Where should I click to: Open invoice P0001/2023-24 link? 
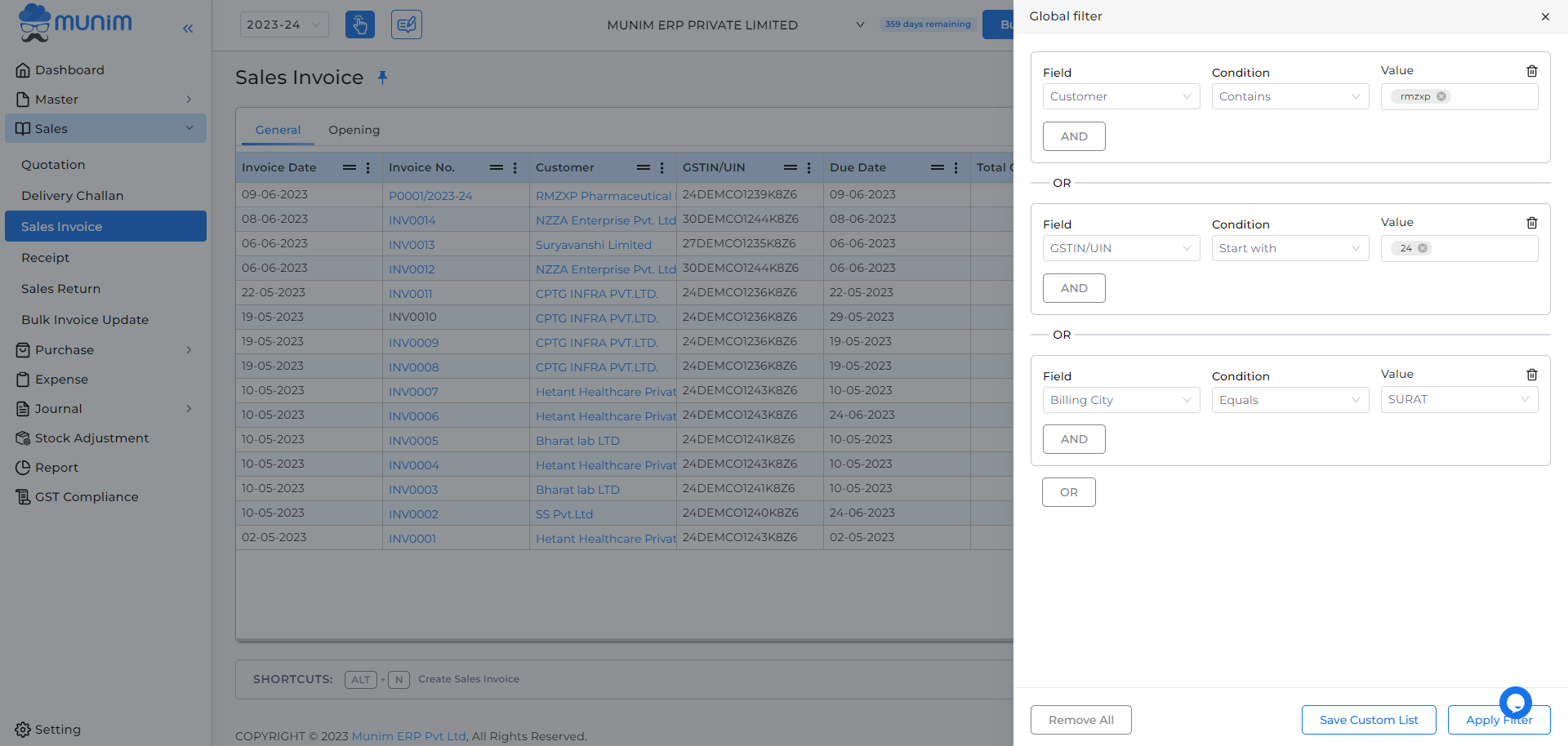pos(430,196)
